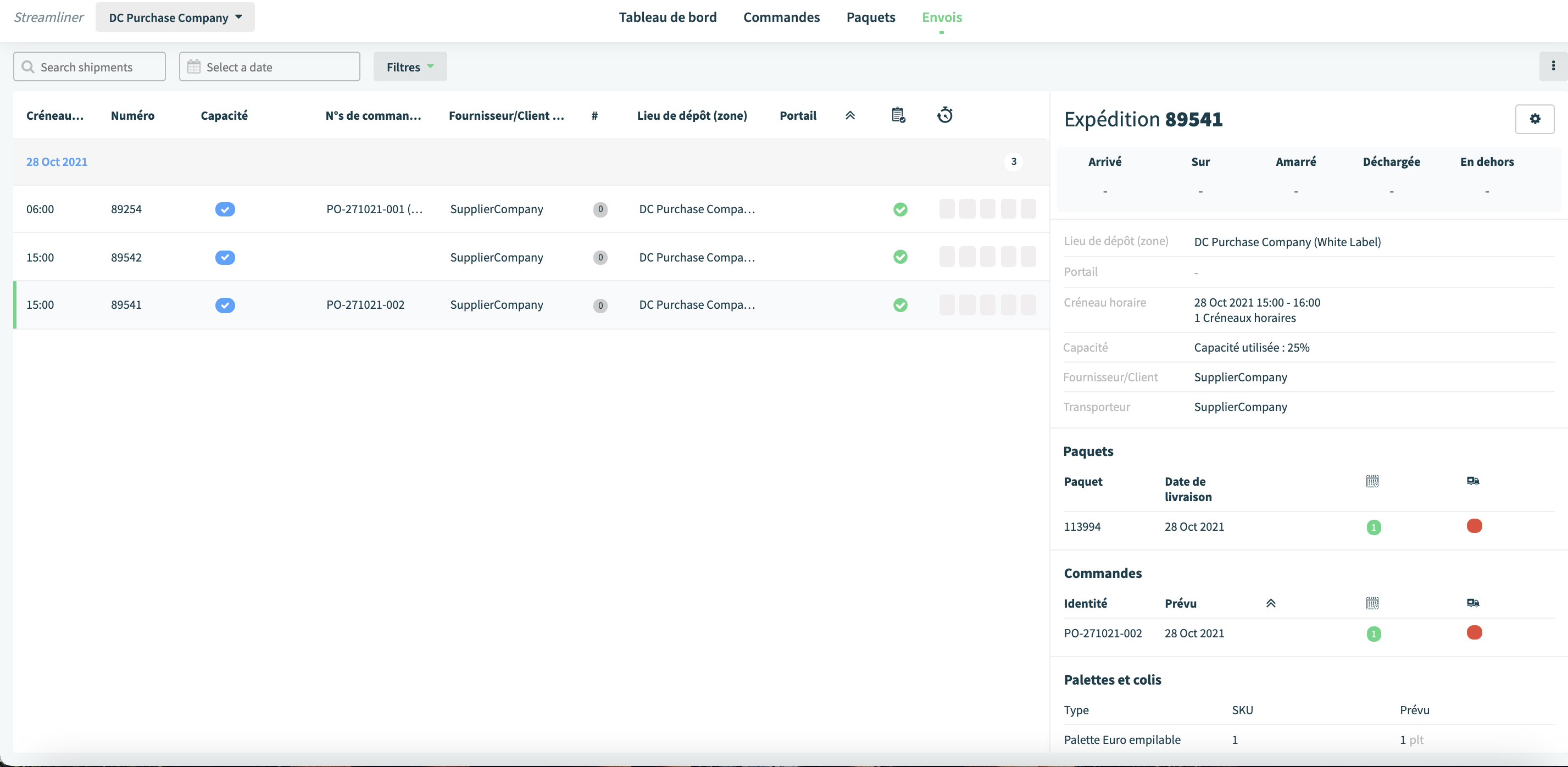The height and width of the screenshot is (767, 1568).
Task: Click progress status blocks for shipment 89254
Action: click(987, 209)
